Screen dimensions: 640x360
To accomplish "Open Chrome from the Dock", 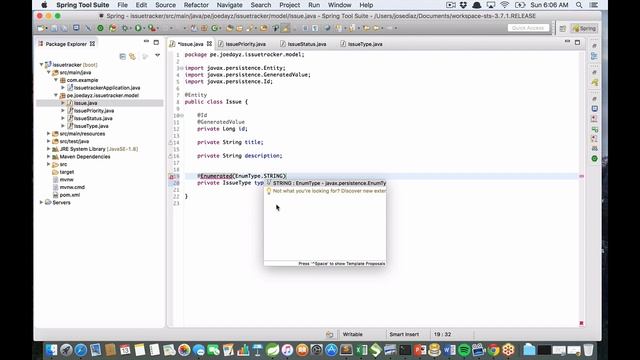I will (493, 350).
